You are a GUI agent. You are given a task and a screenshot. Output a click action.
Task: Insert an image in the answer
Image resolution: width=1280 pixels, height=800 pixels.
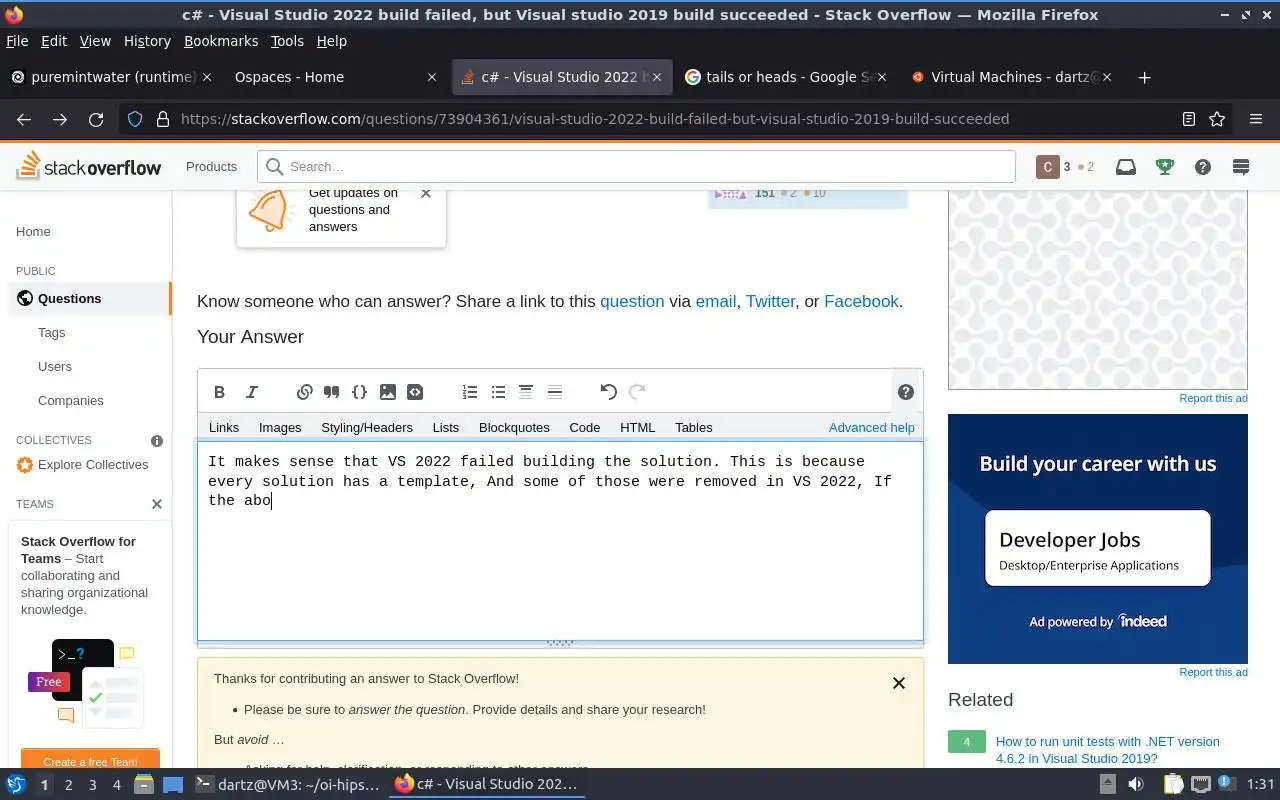pos(388,392)
